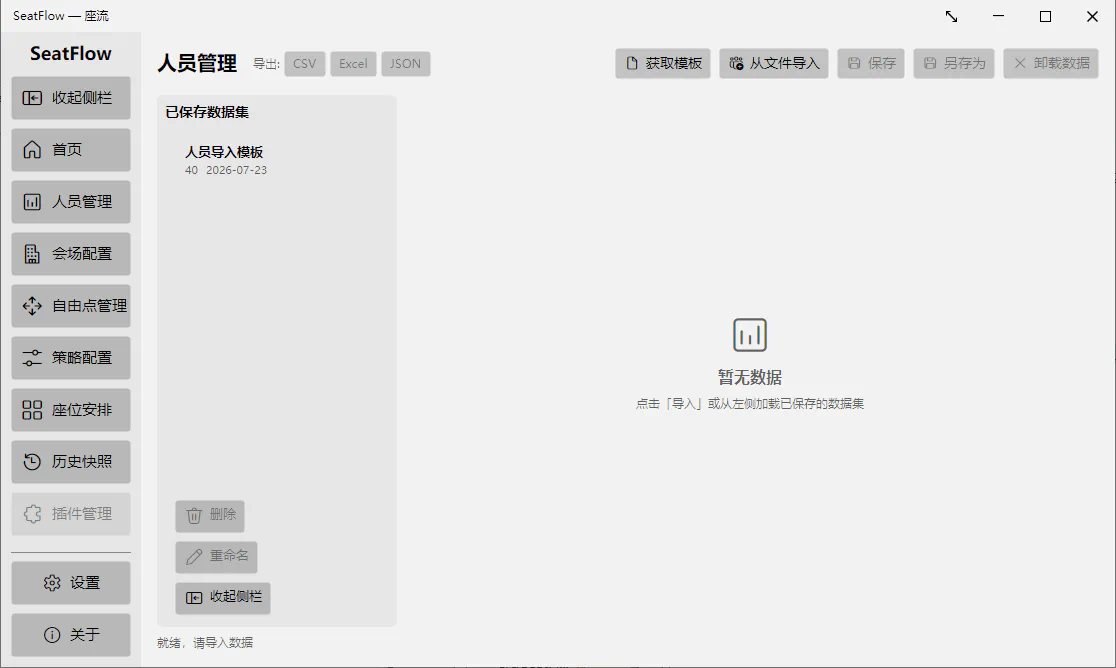The image size is (1116, 668).
Task: Export data as CSV
Action: (305, 64)
